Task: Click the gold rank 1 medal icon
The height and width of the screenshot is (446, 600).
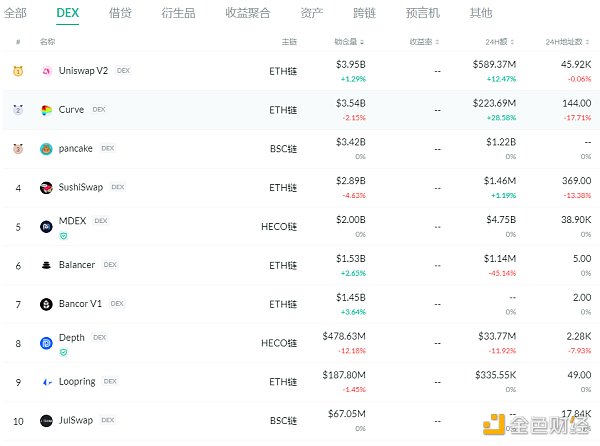Action: pyautogui.click(x=18, y=71)
